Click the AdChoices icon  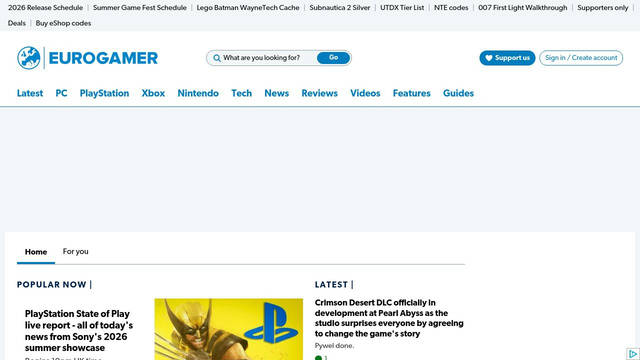(x=633, y=353)
